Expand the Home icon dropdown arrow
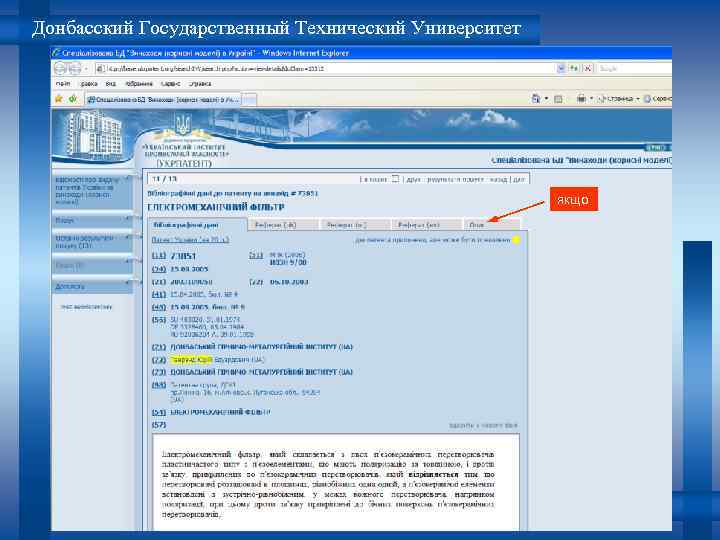The width and height of the screenshot is (720, 540). (x=546, y=99)
